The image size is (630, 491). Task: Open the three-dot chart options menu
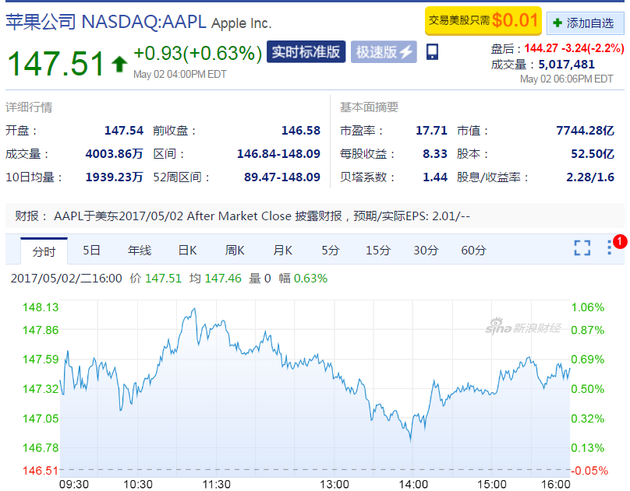(610, 248)
